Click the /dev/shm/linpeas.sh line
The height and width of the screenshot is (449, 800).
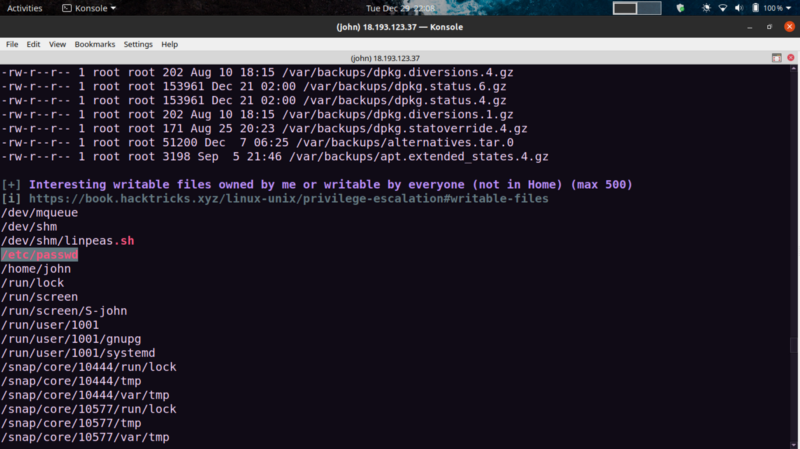67,241
